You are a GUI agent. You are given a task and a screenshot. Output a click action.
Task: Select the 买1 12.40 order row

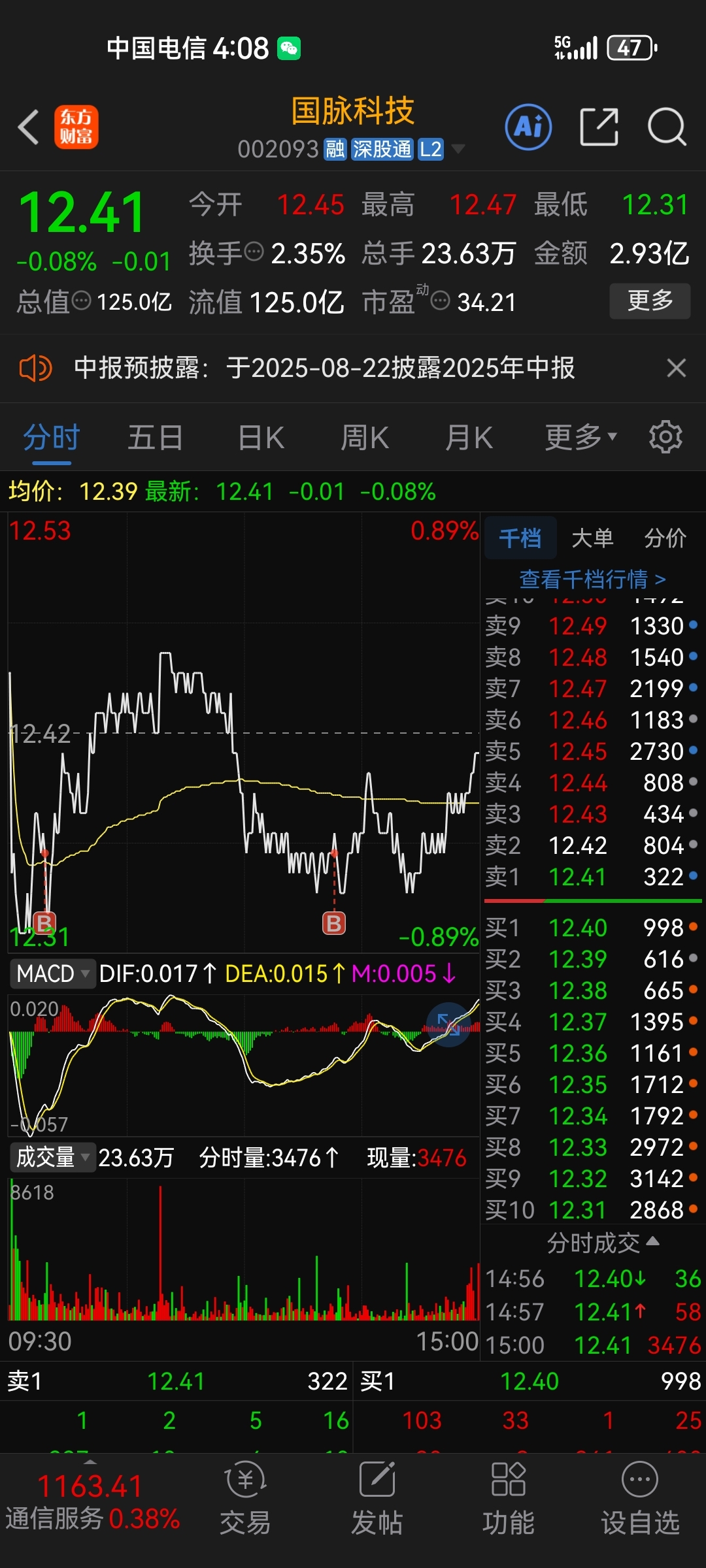tap(592, 928)
